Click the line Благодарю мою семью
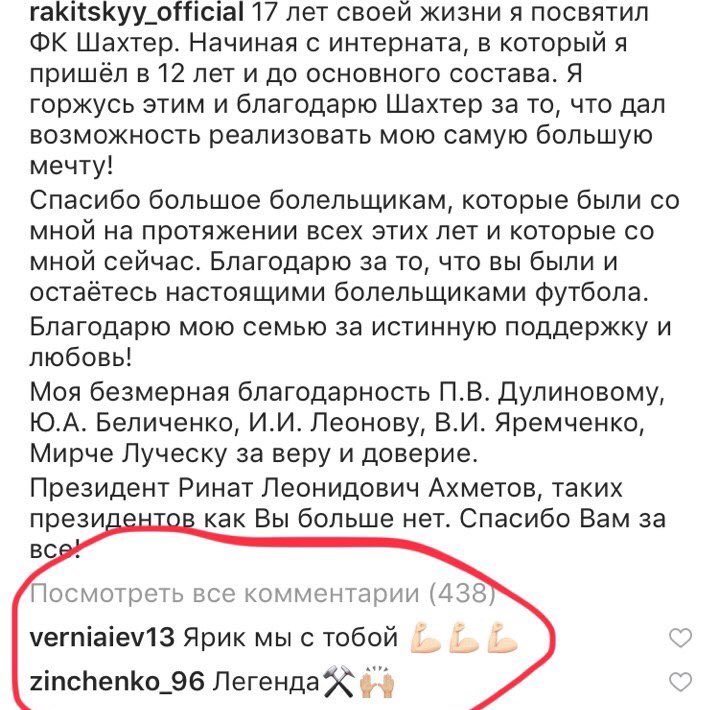 point(351,328)
